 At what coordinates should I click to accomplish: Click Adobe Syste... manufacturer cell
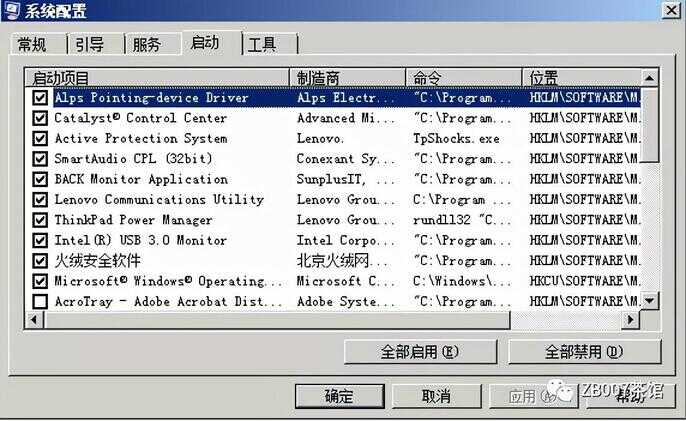(345, 302)
